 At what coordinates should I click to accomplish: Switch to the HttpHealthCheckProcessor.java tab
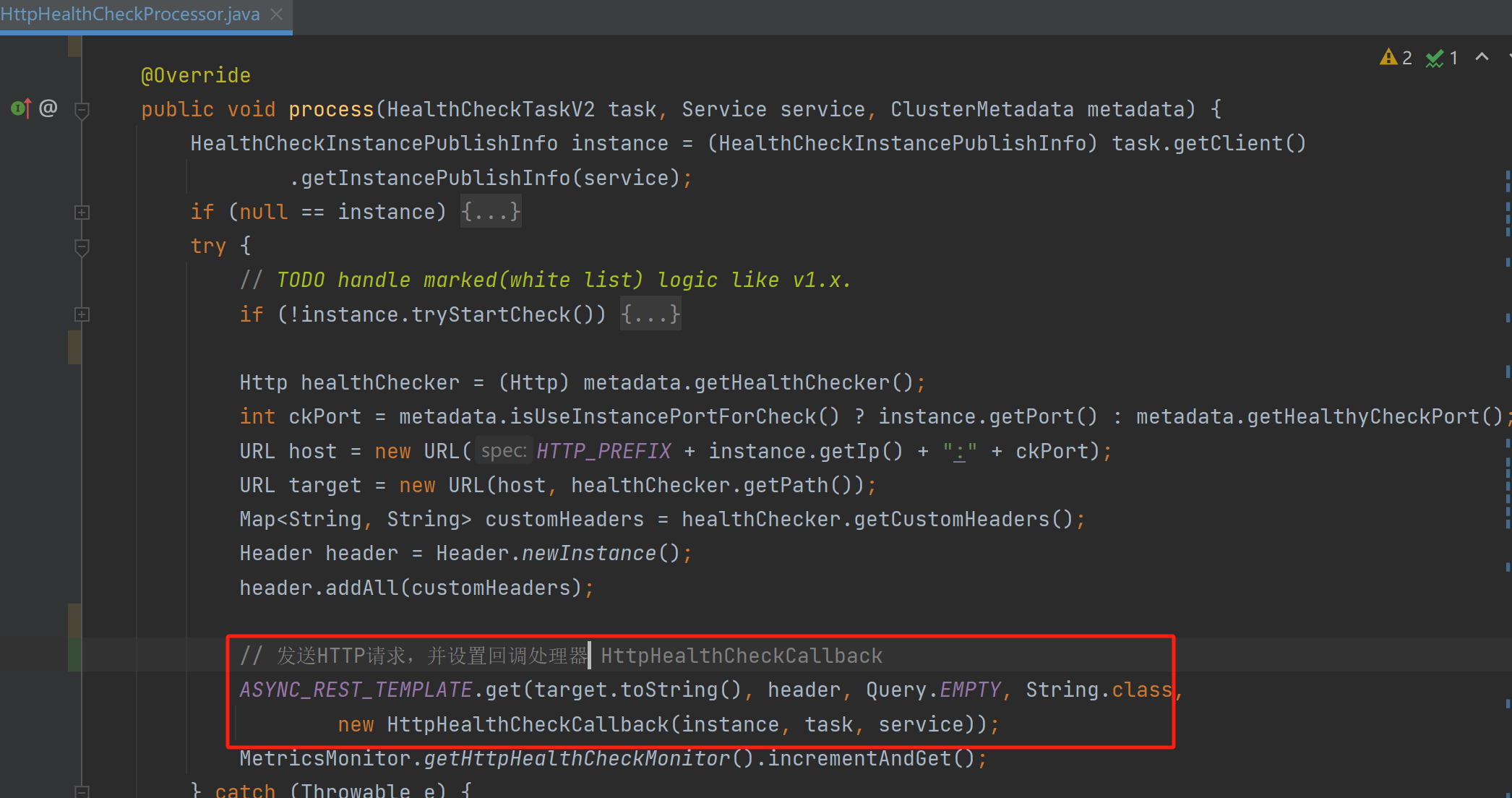coord(130,14)
